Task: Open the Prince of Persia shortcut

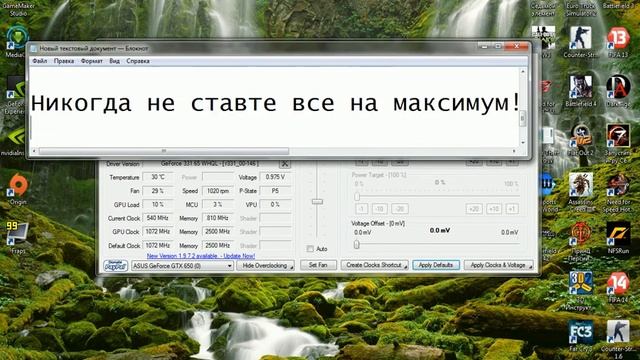Action: tap(580, 234)
